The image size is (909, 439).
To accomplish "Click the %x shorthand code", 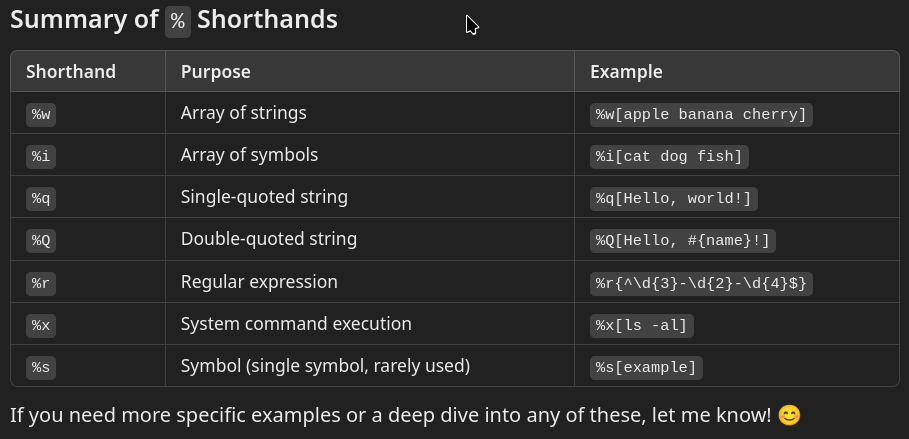I will point(41,325).
